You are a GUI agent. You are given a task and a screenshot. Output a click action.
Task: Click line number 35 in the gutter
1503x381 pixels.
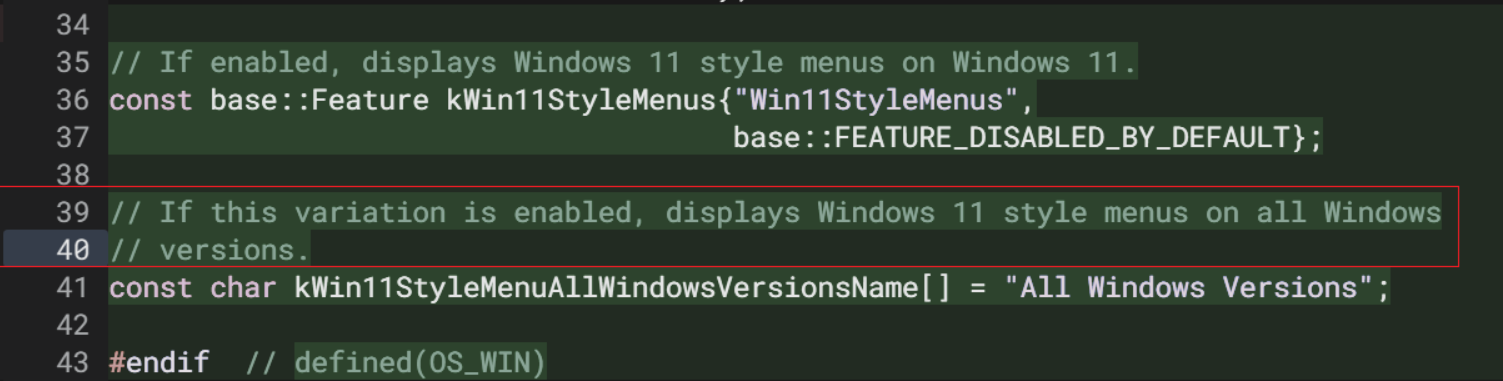(73, 62)
